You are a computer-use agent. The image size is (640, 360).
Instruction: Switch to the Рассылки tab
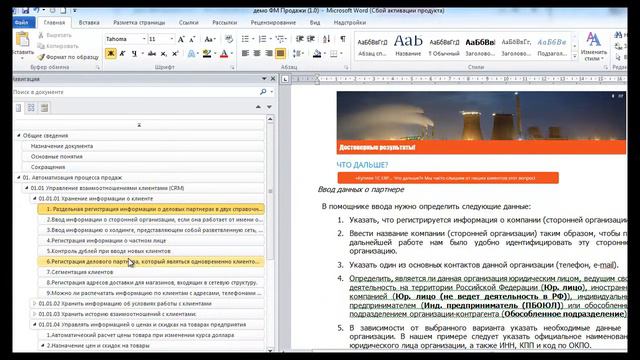(224, 23)
